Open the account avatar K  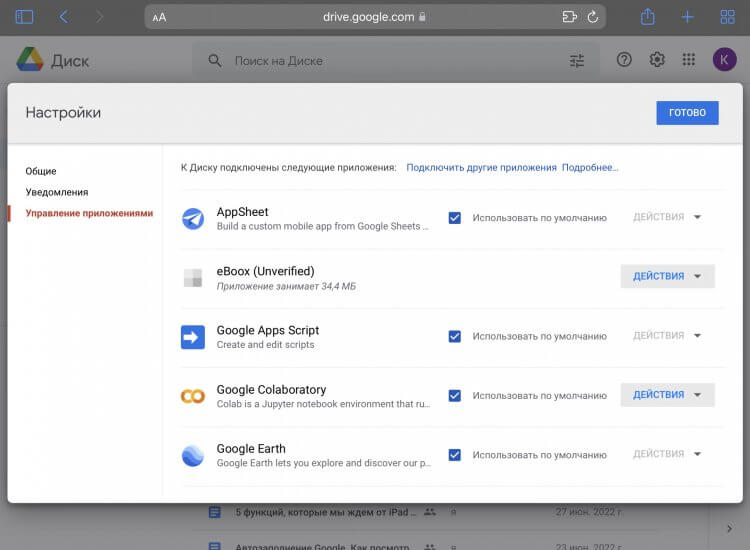[724, 60]
